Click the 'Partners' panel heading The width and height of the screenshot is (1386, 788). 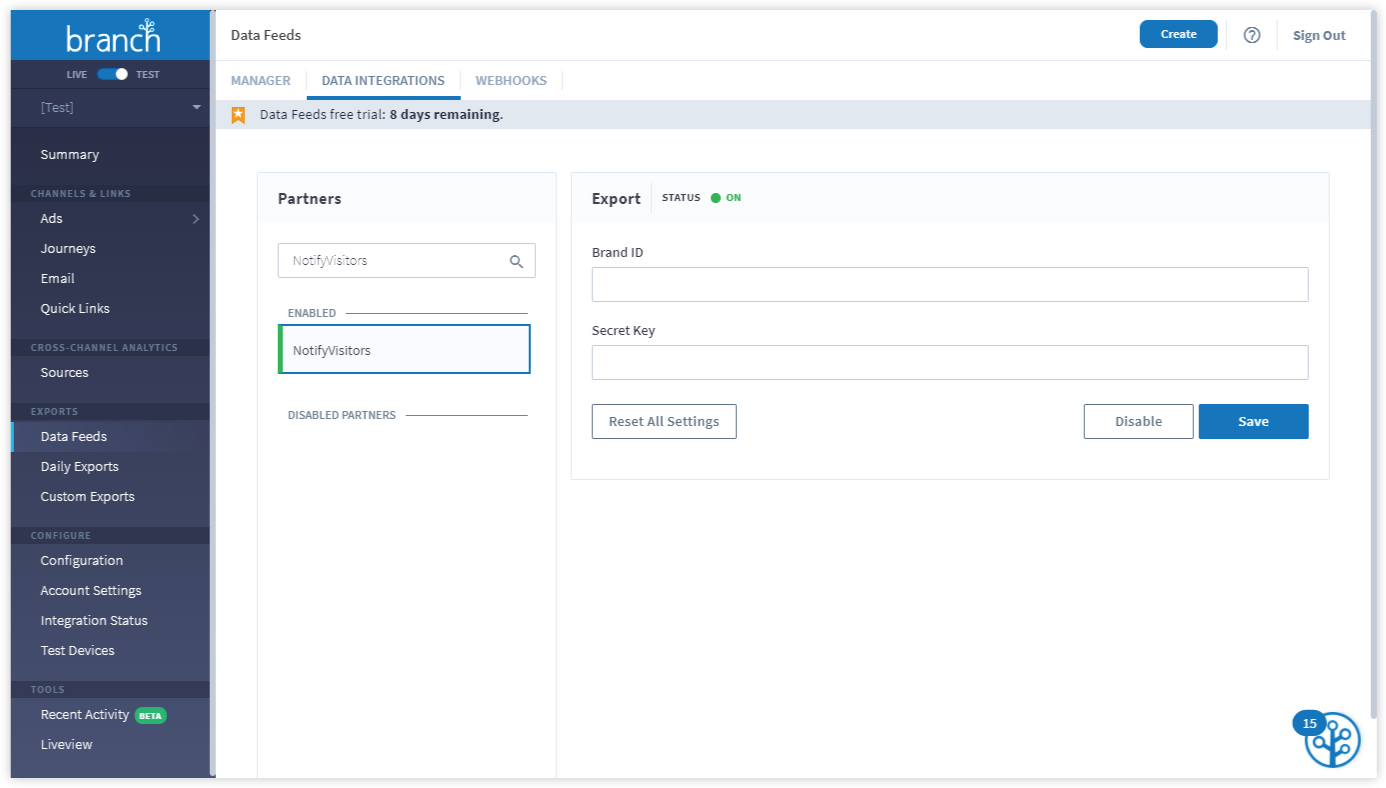[309, 199]
